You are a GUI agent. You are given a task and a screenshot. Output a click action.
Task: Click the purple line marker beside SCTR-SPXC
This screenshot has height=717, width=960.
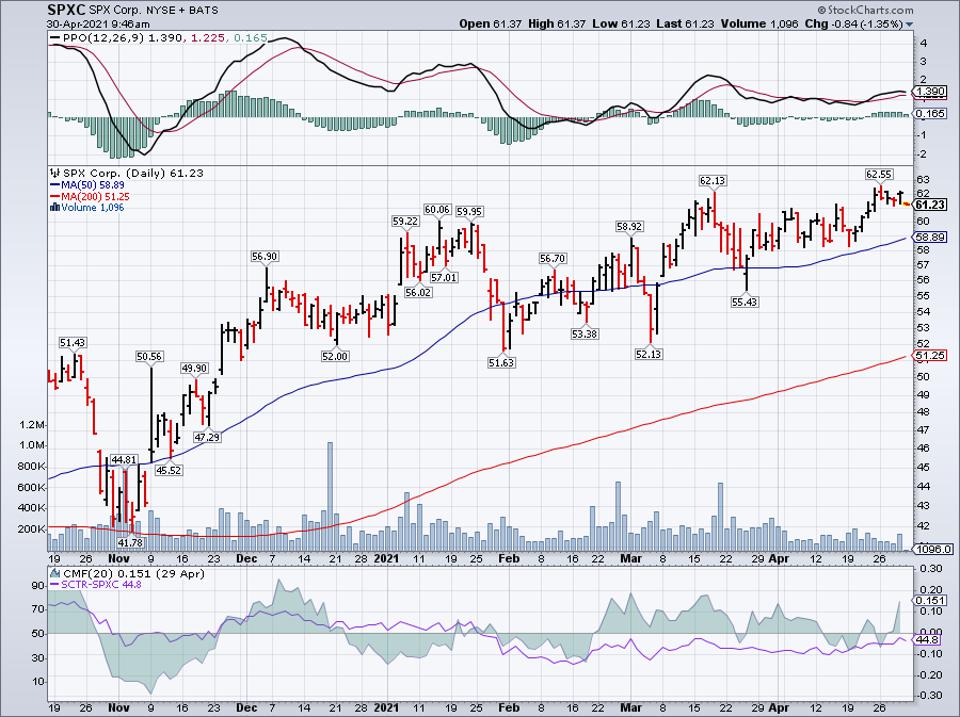click(x=56, y=584)
